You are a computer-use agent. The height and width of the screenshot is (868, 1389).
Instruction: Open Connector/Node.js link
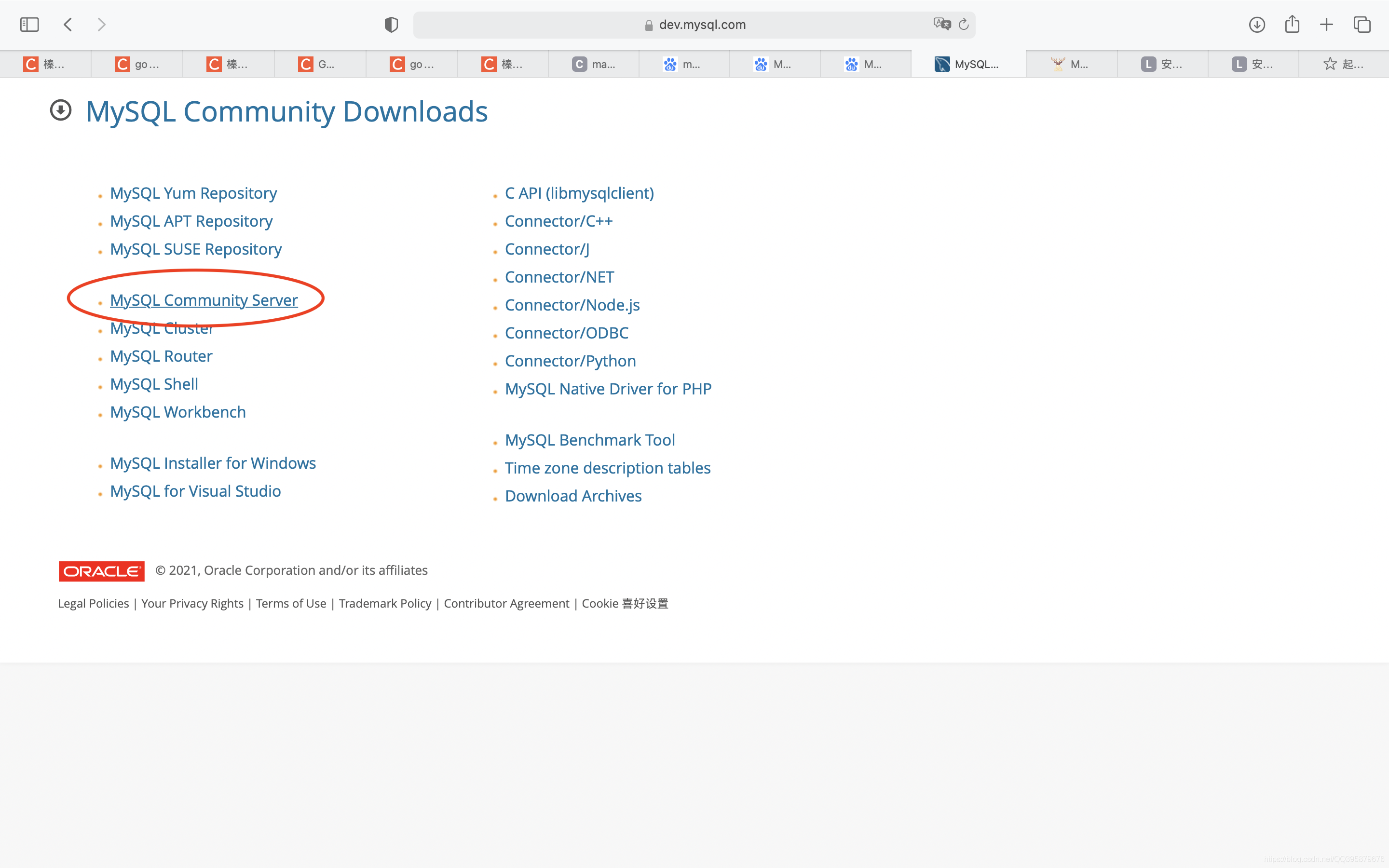[x=572, y=305]
